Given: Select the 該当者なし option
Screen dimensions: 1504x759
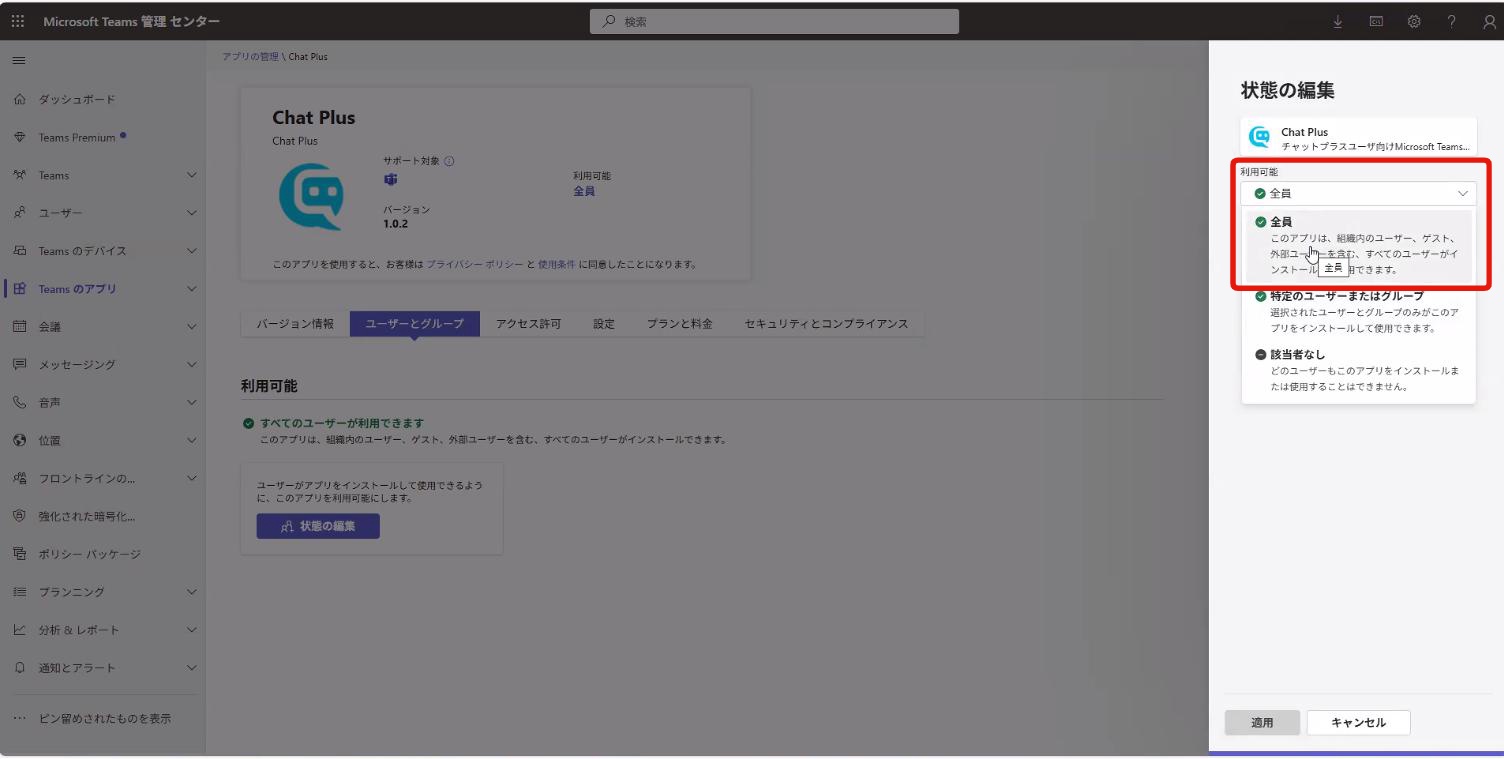Looking at the screenshot, I should (1358, 370).
